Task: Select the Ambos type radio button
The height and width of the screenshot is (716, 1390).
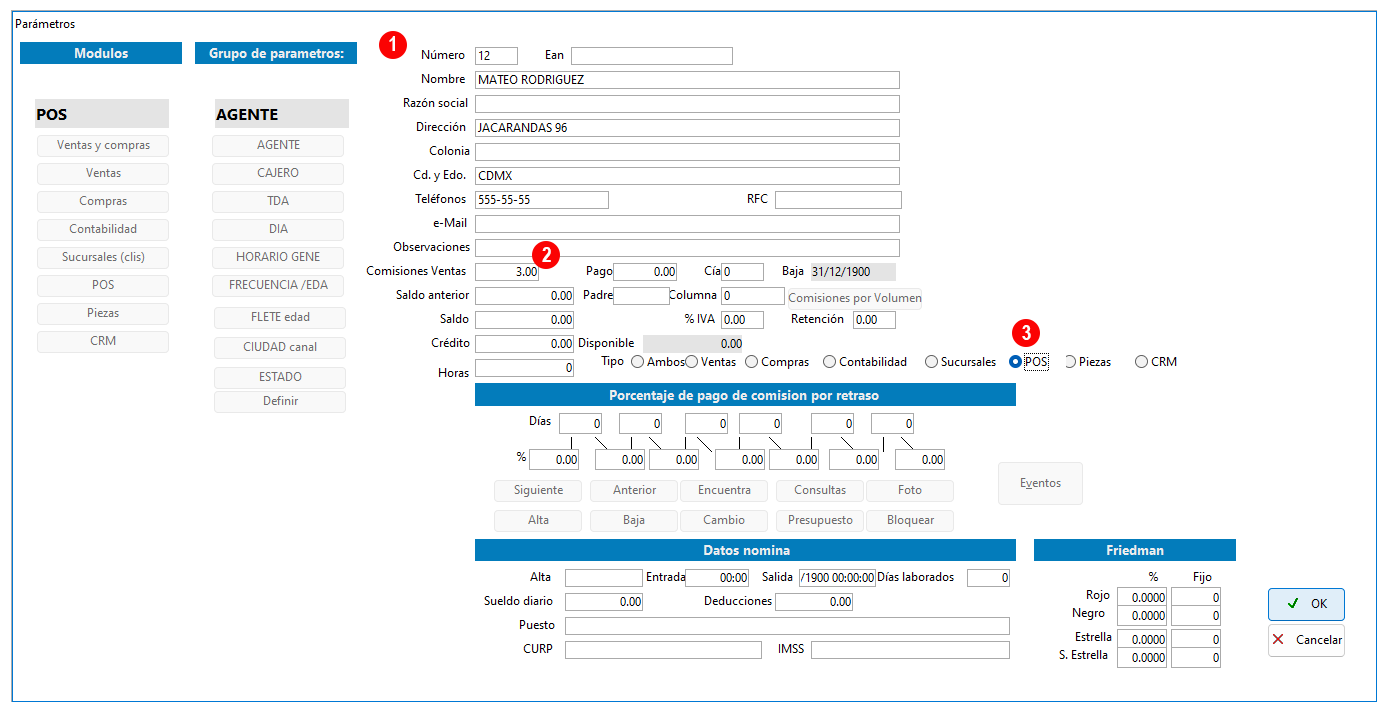Action: 638,362
